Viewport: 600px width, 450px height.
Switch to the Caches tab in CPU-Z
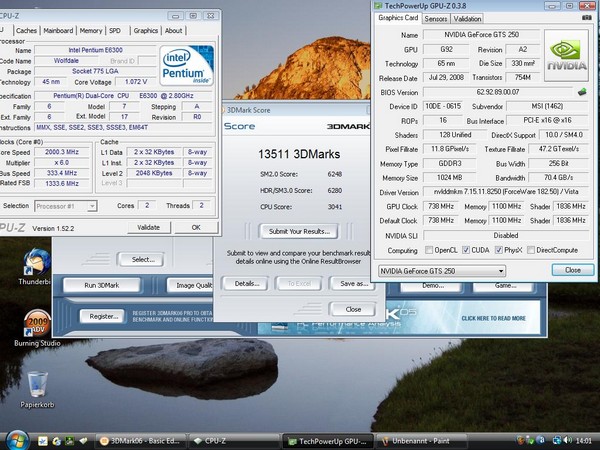tap(26, 31)
